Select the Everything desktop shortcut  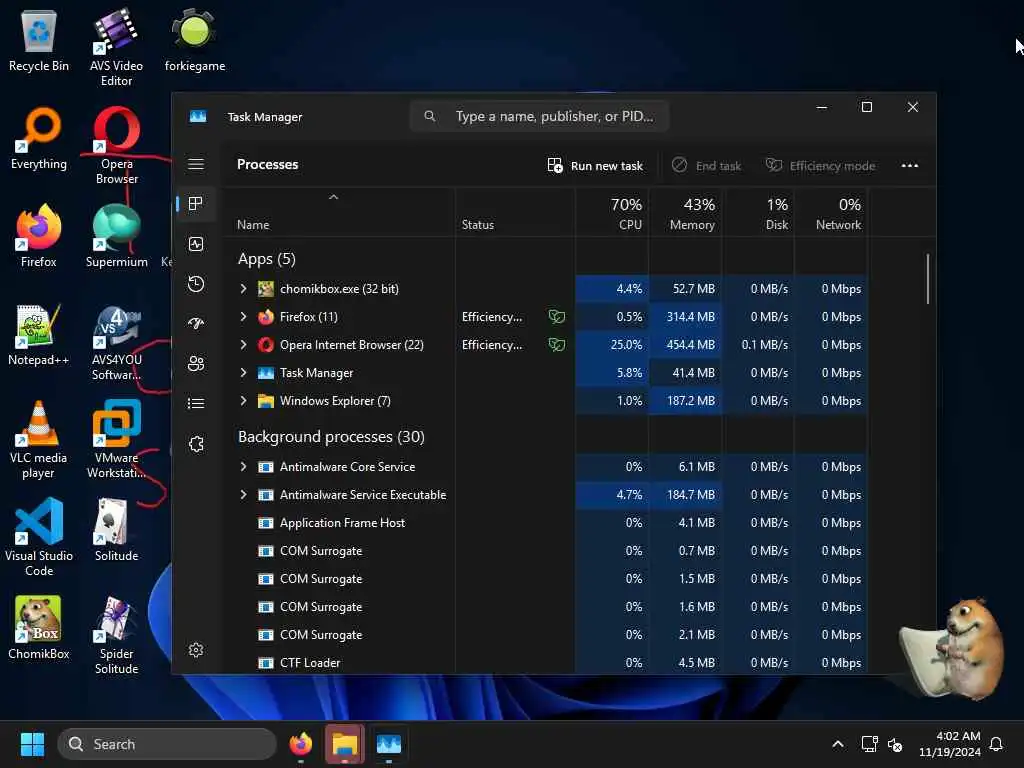[39, 139]
